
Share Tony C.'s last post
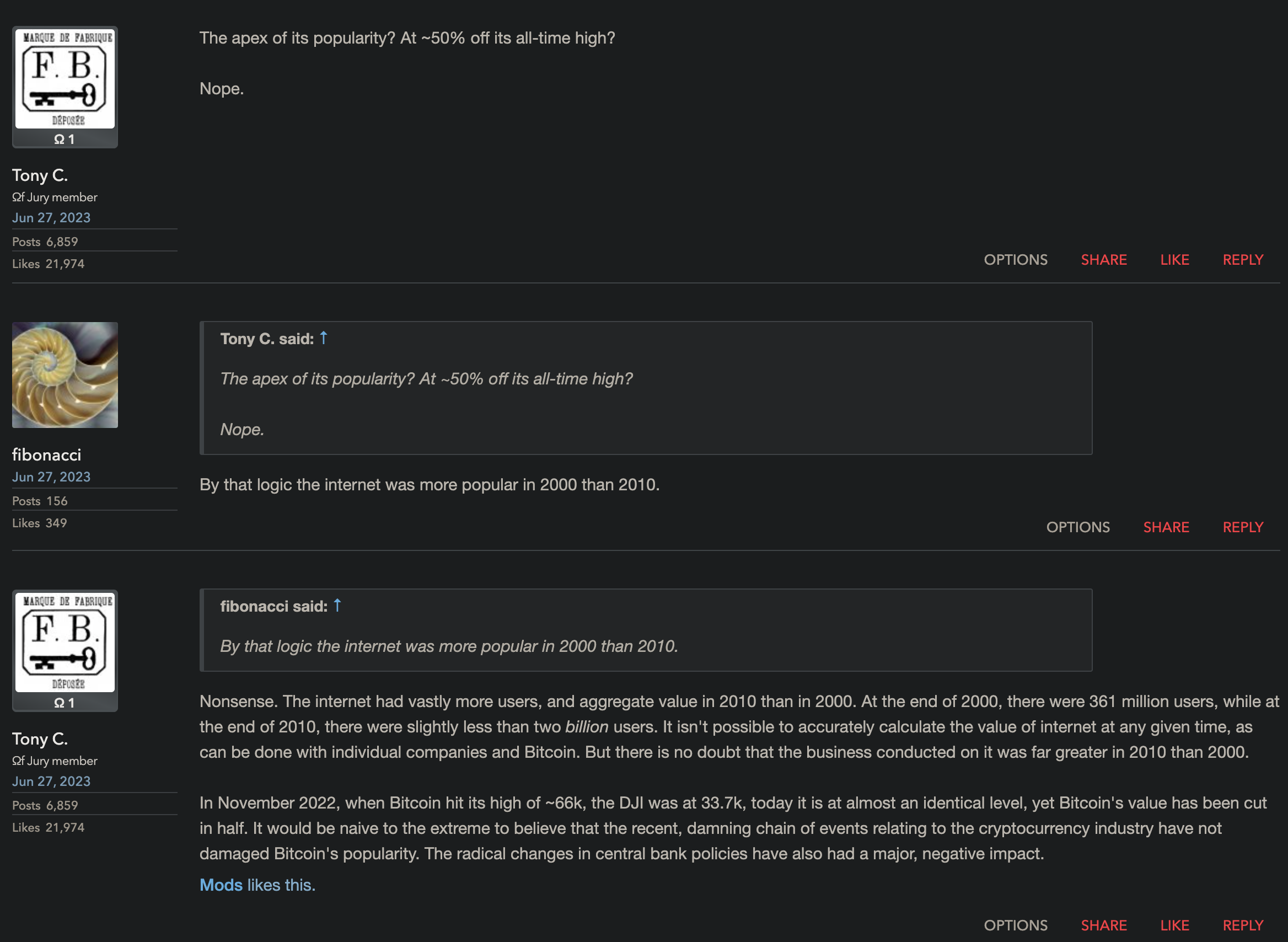[x=1103, y=925]
